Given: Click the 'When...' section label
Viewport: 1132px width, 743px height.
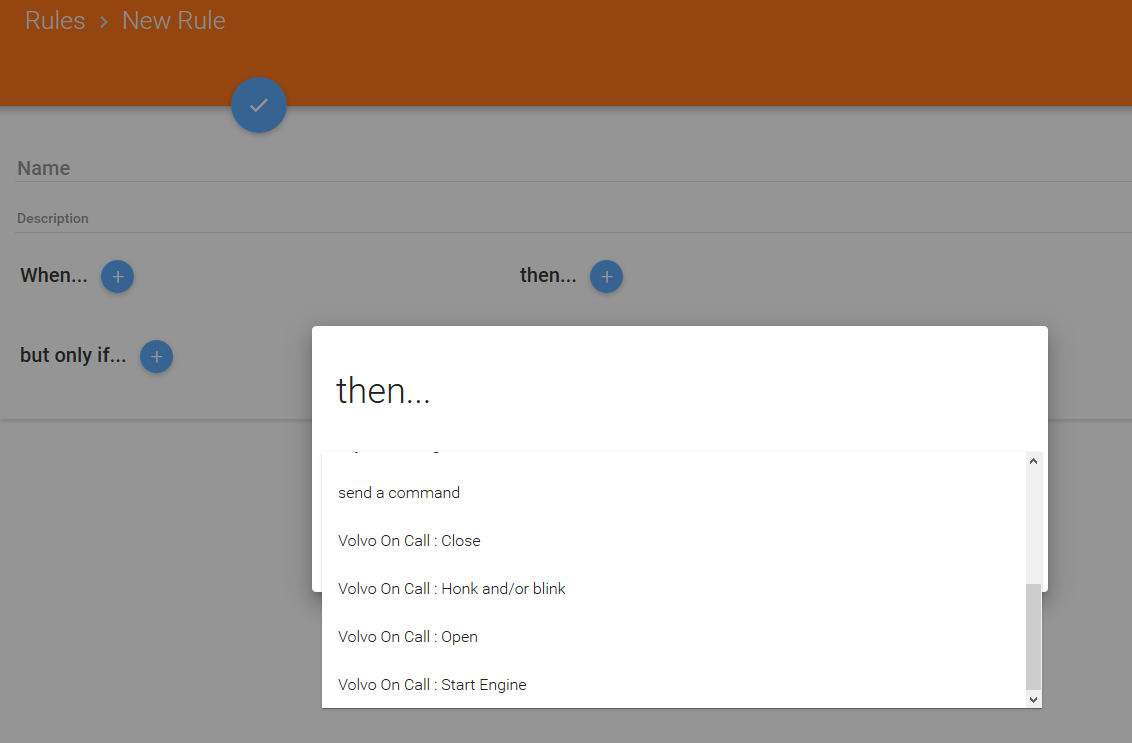Looking at the screenshot, I should 53,275.
